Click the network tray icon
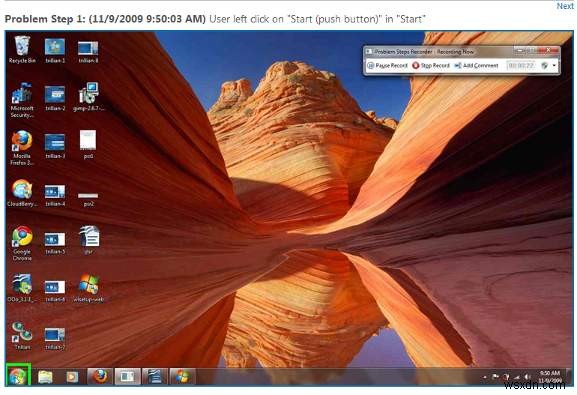Screen dimensions: 577x395 click(517, 377)
